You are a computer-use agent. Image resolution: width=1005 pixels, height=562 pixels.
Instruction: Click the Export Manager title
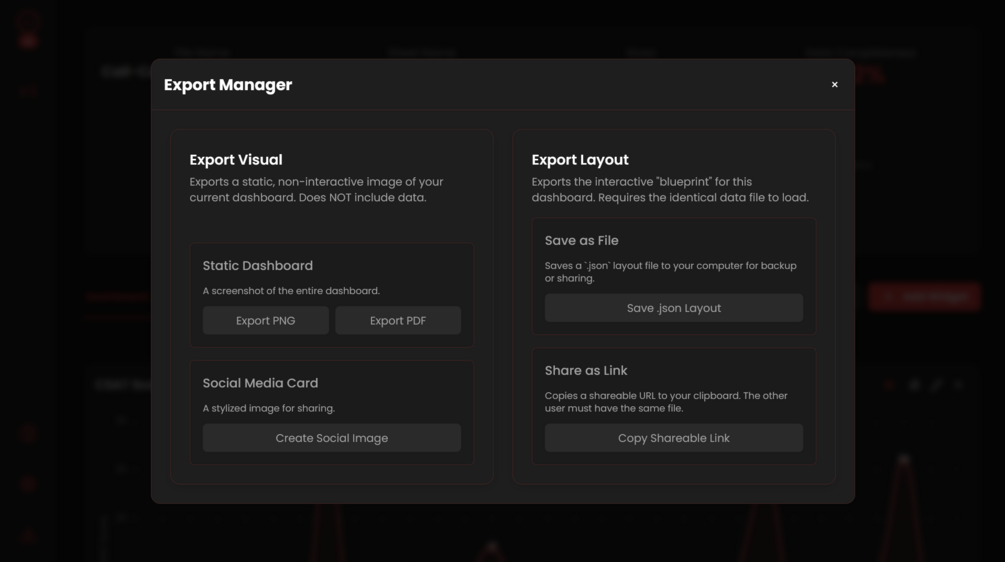pyautogui.click(x=228, y=85)
